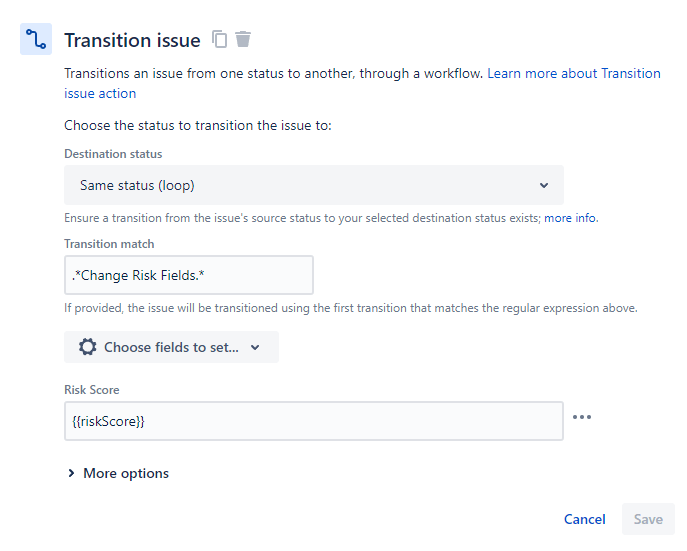This screenshot has height=551, width=687.
Task: Open the Destination status dropdown
Action: click(x=313, y=185)
